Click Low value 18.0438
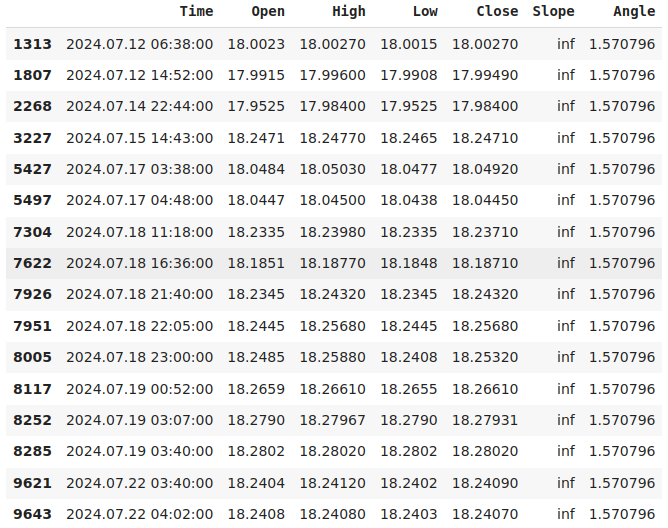This screenshot has width=668, height=528. (409, 200)
